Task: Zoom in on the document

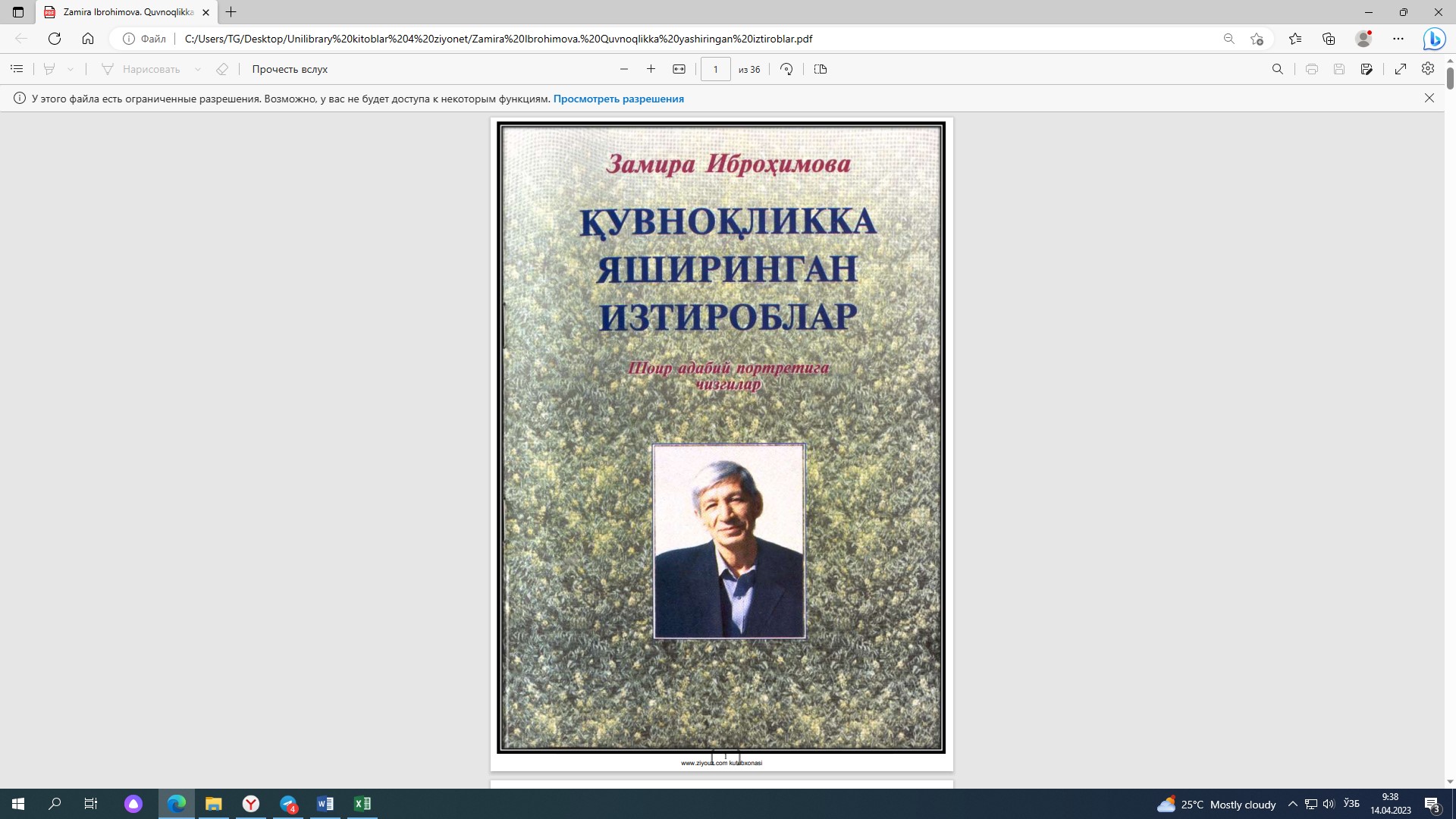Action: tap(651, 69)
